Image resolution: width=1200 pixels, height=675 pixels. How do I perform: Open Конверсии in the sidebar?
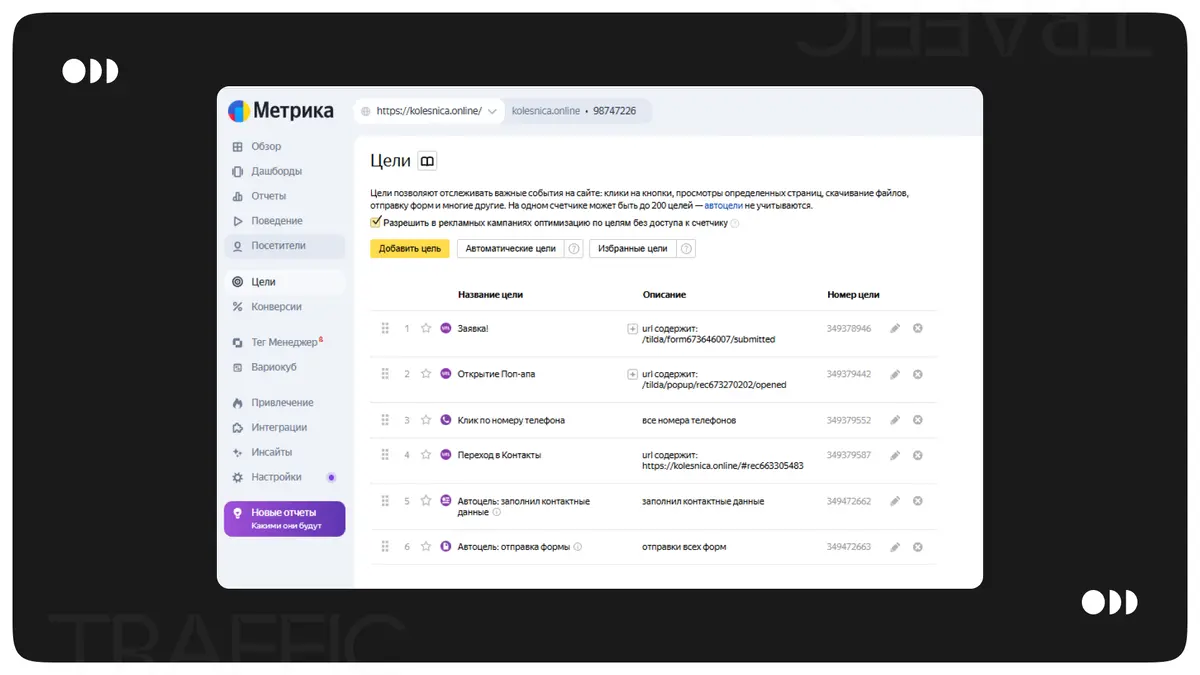(276, 307)
